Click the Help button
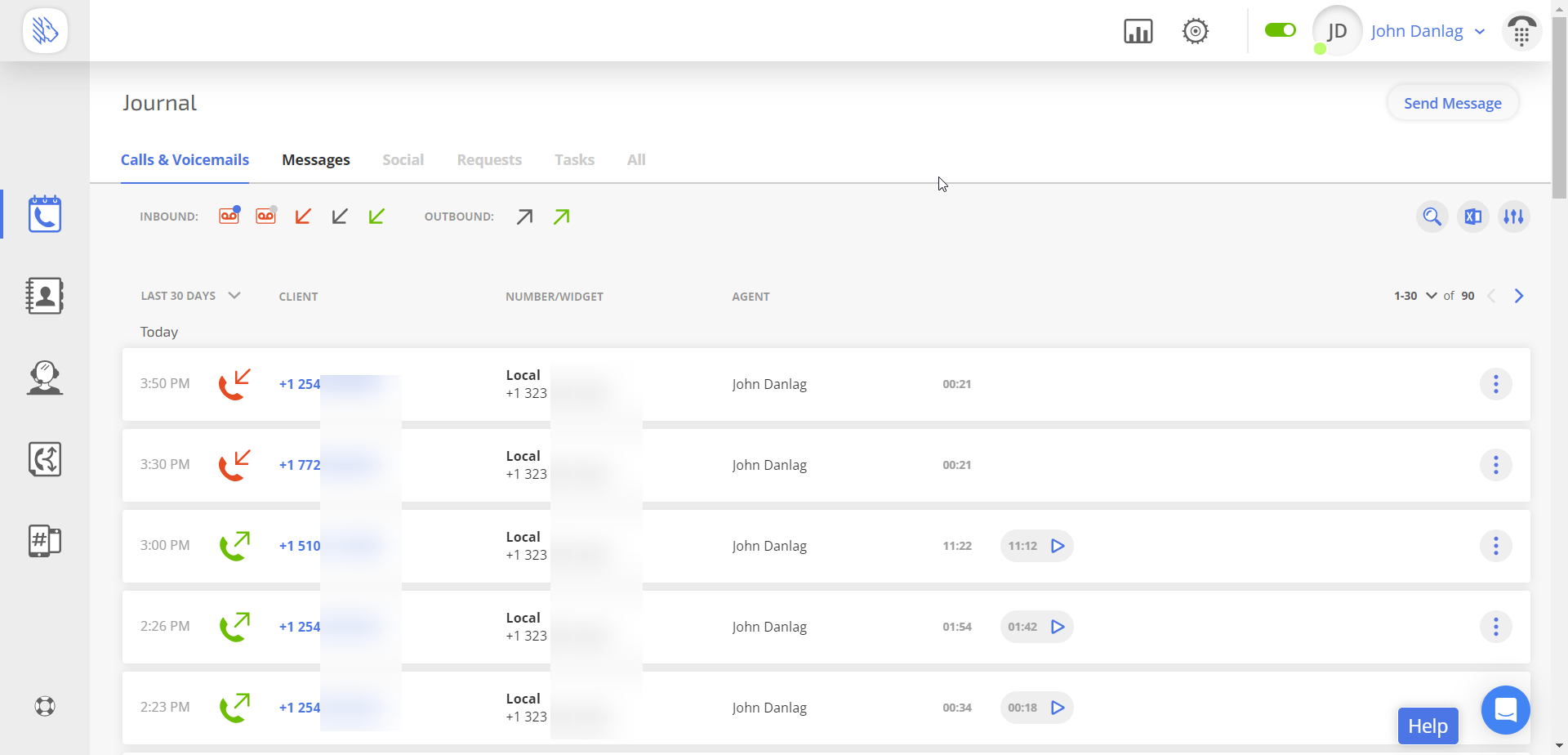 pos(1428,726)
